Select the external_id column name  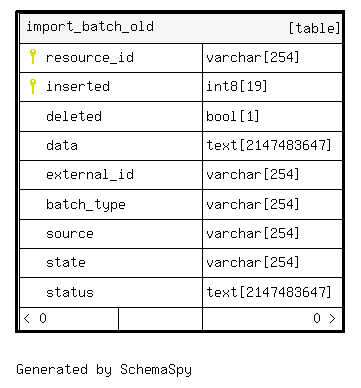pyautogui.click(x=90, y=175)
